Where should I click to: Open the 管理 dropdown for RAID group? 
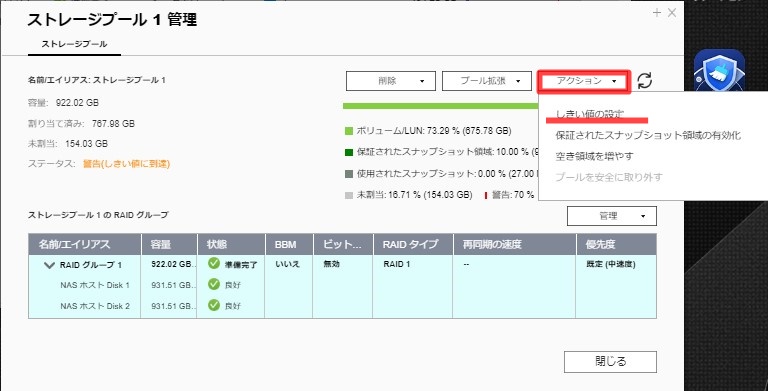point(612,216)
